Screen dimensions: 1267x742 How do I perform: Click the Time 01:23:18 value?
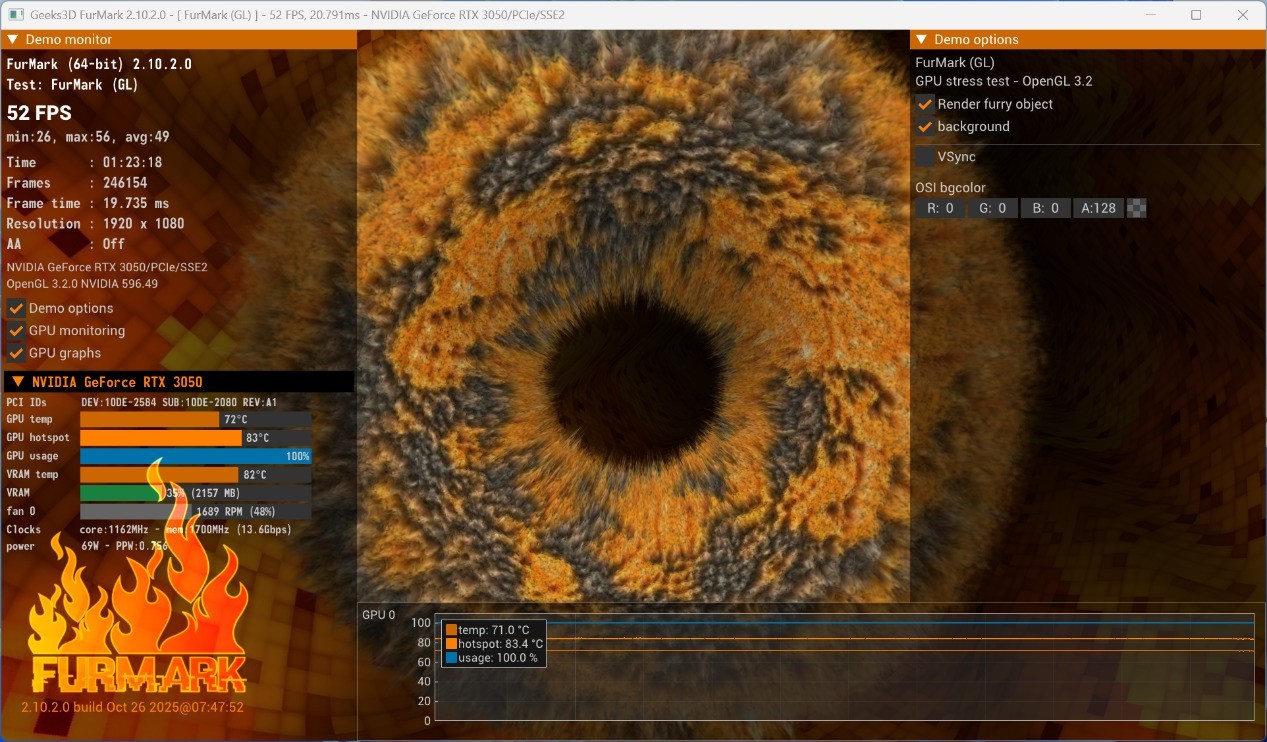tap(133, 162)
